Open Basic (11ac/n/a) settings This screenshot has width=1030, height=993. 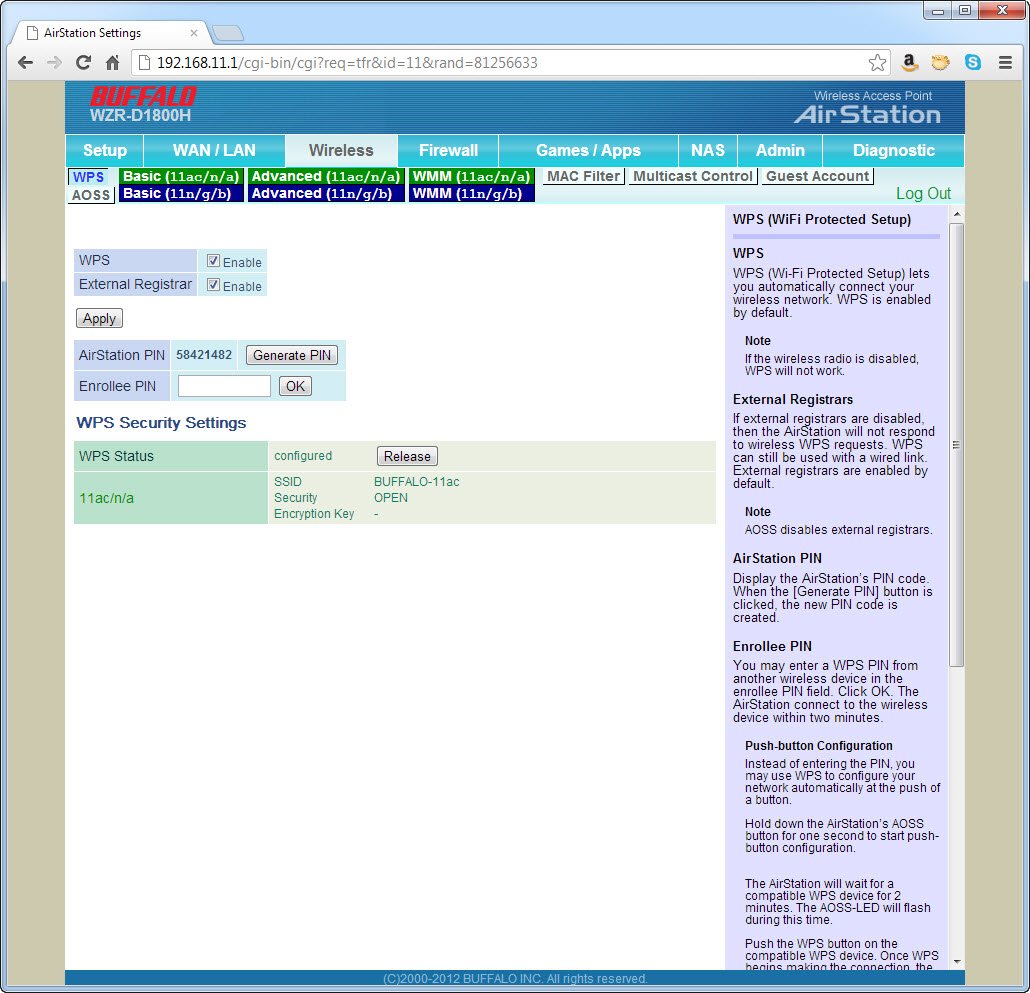pyautogui.click(x=181, y=177)
